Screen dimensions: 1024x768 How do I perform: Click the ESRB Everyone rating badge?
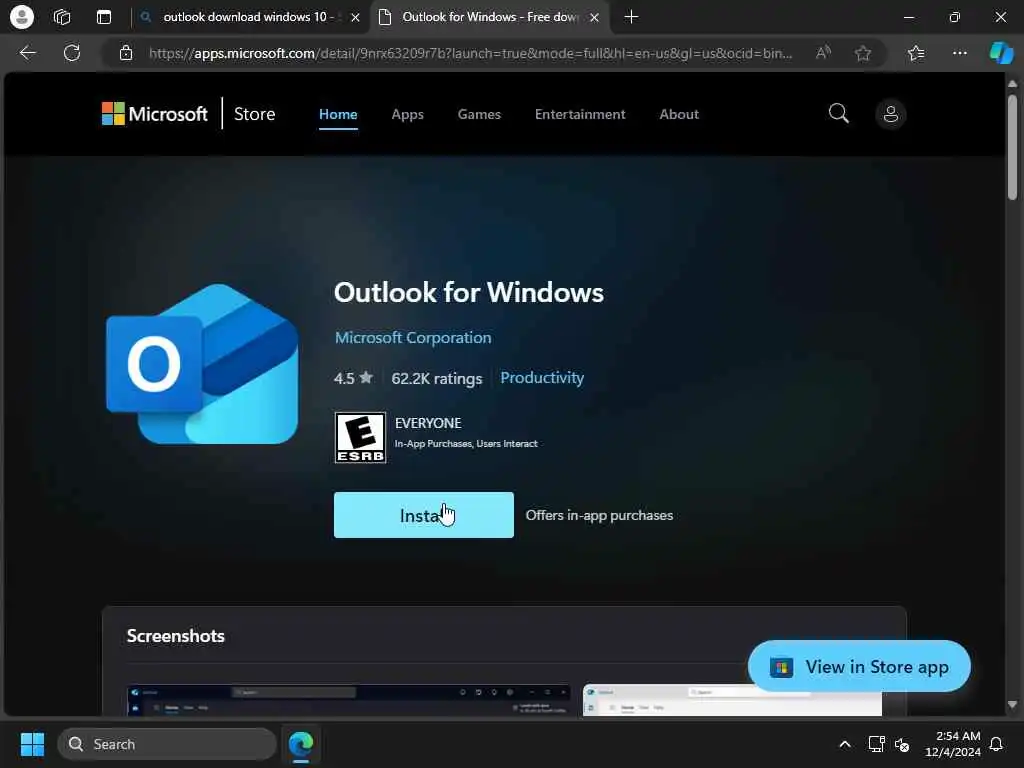coord(360,438)
